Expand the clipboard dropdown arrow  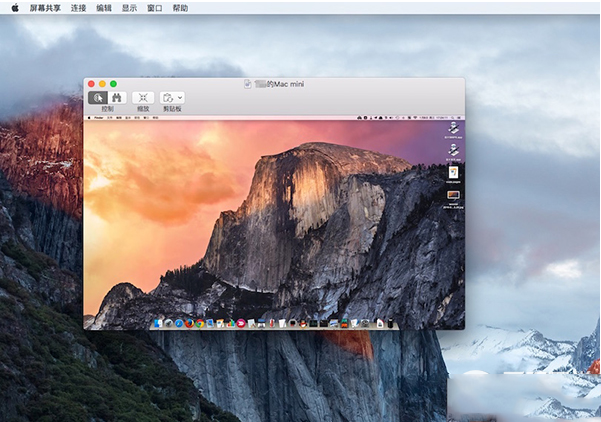coord(180,98)
